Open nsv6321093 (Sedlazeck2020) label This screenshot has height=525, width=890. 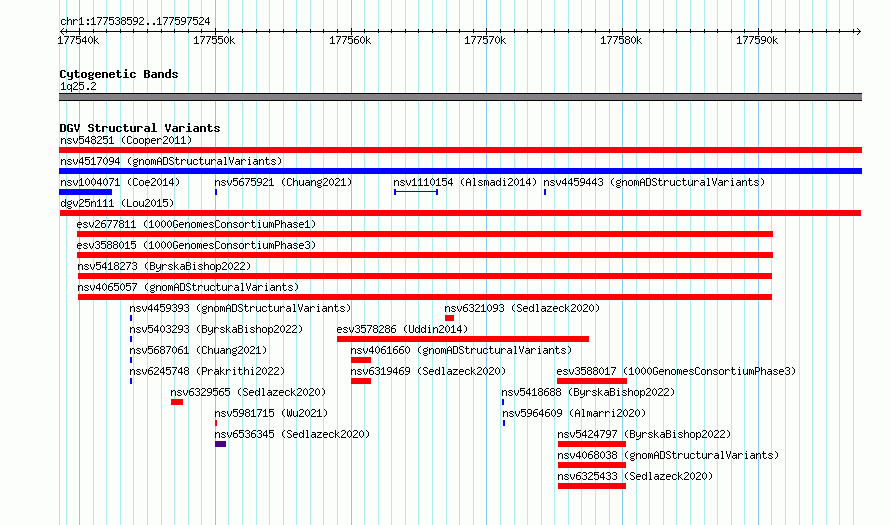522,308
